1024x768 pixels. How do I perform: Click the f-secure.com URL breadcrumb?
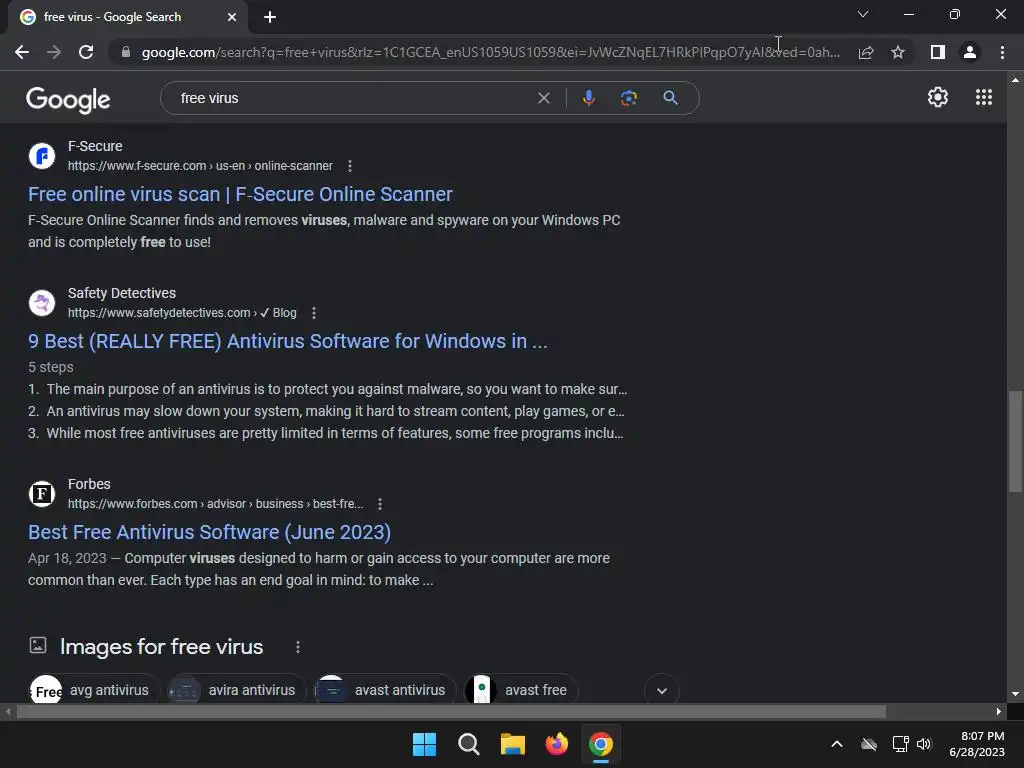[x=200, y=166]
